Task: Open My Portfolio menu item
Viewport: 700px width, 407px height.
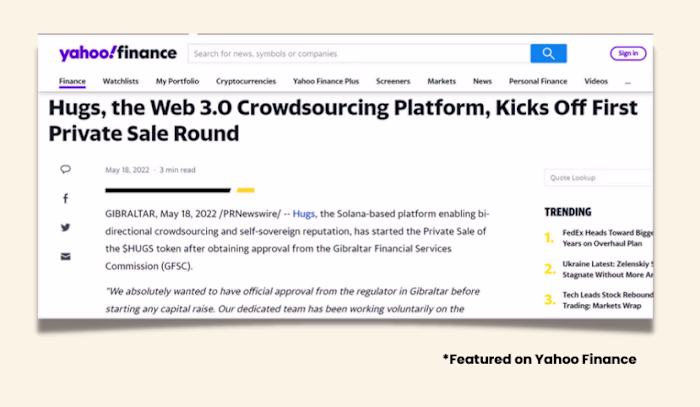Action: click(x=177, y=81)
